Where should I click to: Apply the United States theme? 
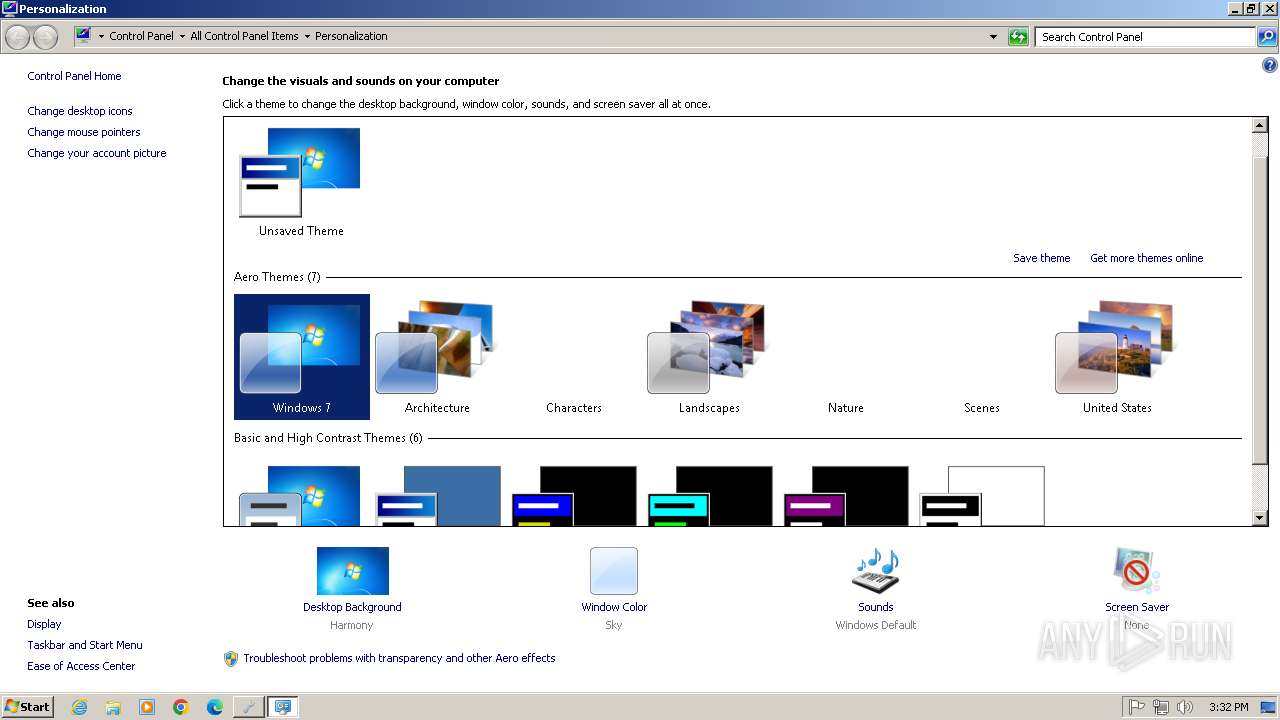coord(1117,357)
